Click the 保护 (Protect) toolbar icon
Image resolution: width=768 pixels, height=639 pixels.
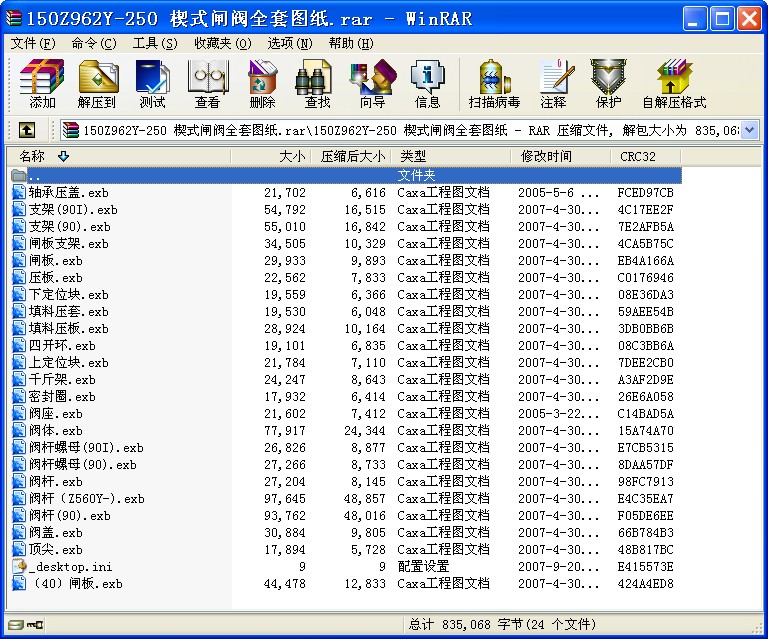pos(608,84)
